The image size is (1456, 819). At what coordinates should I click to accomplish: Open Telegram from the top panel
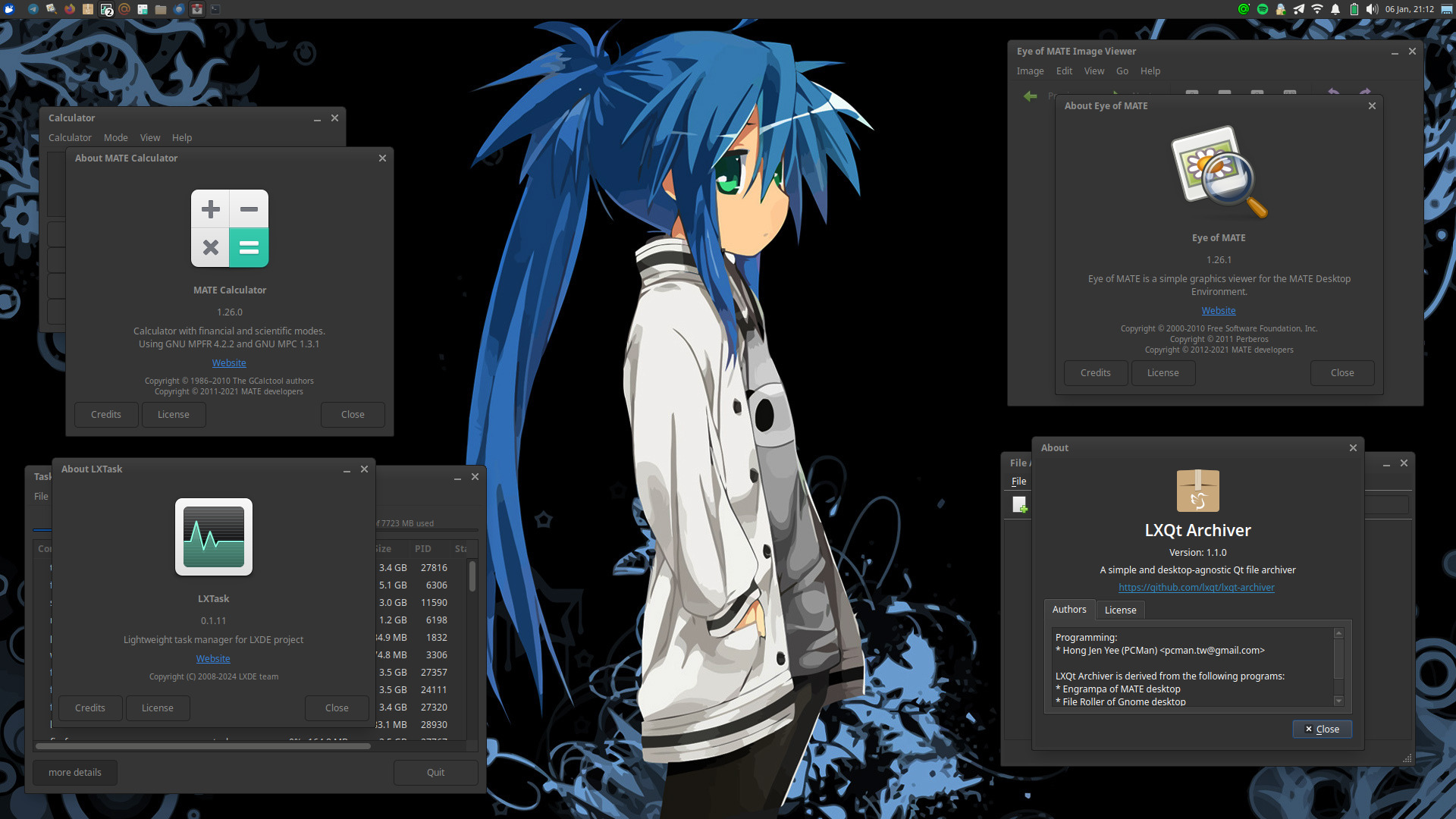point(33,9)
